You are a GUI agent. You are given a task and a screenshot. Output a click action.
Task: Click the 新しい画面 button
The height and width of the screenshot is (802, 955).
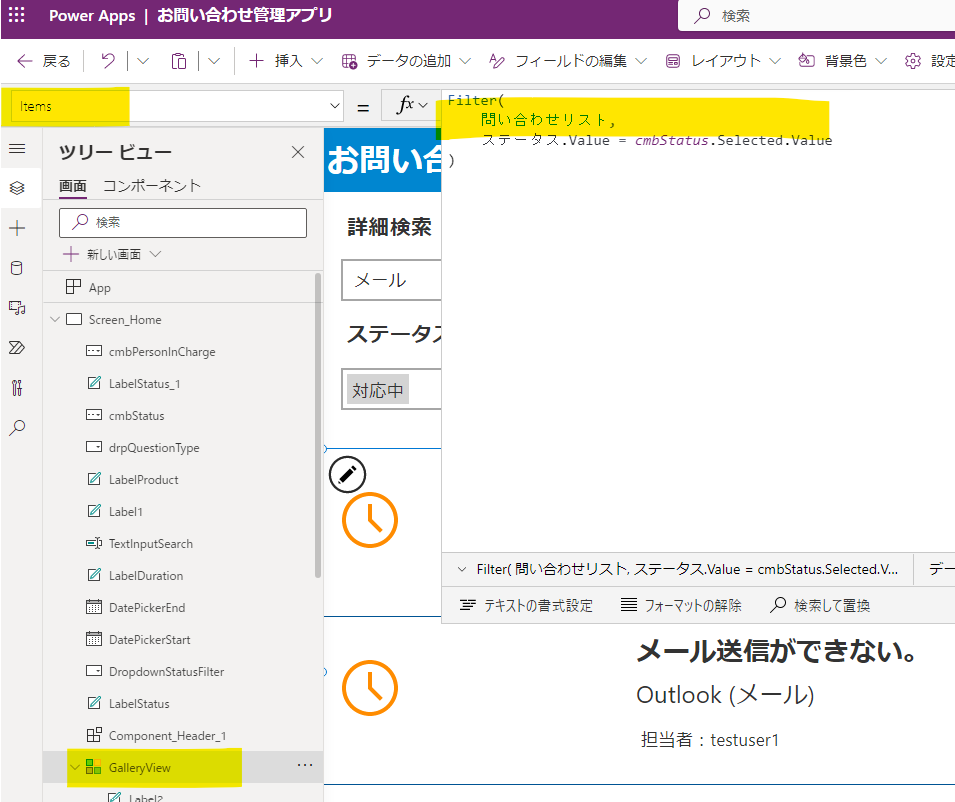pyautogui.click(x=112, y=254)
